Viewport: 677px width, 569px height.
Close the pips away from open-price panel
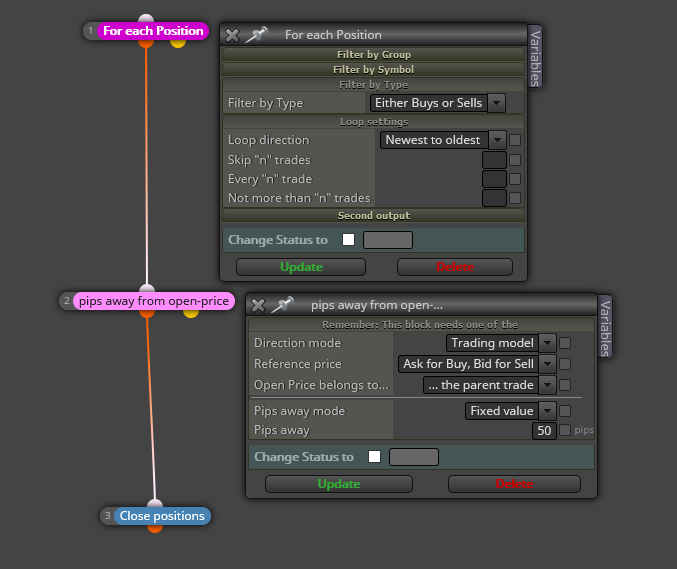258,306
